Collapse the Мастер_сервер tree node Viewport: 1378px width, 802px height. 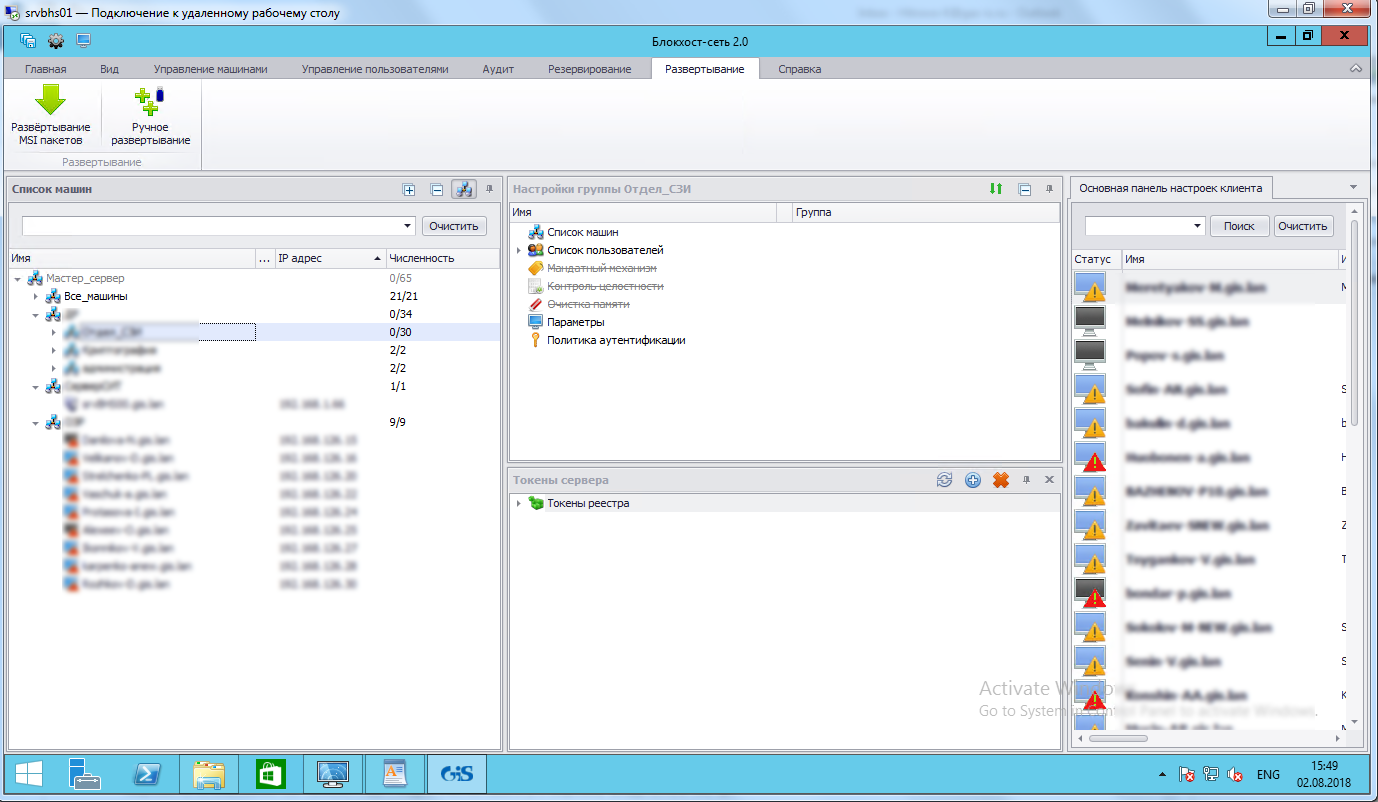click(17, 278)
